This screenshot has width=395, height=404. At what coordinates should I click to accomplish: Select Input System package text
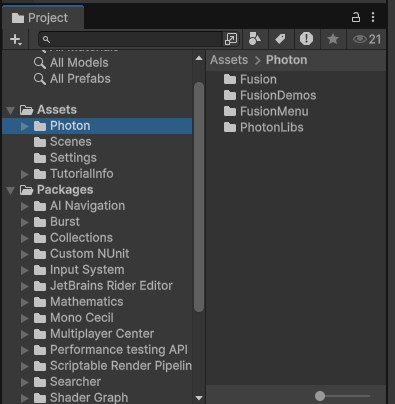[87, 270]
